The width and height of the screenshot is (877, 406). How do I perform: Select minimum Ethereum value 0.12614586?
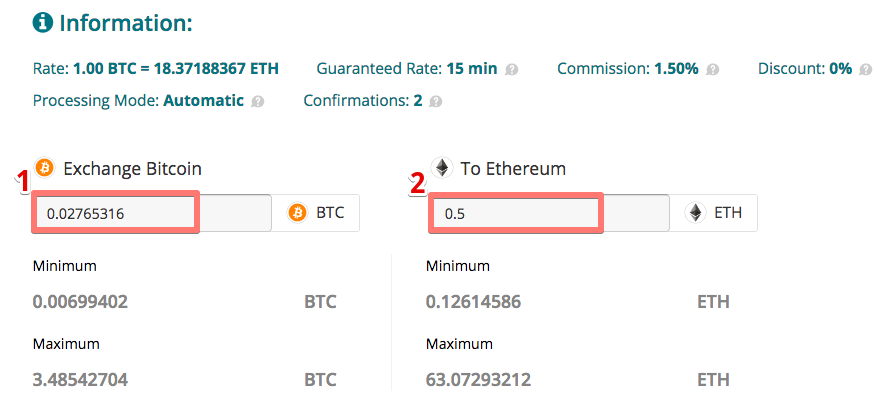[x=473, y=303]
